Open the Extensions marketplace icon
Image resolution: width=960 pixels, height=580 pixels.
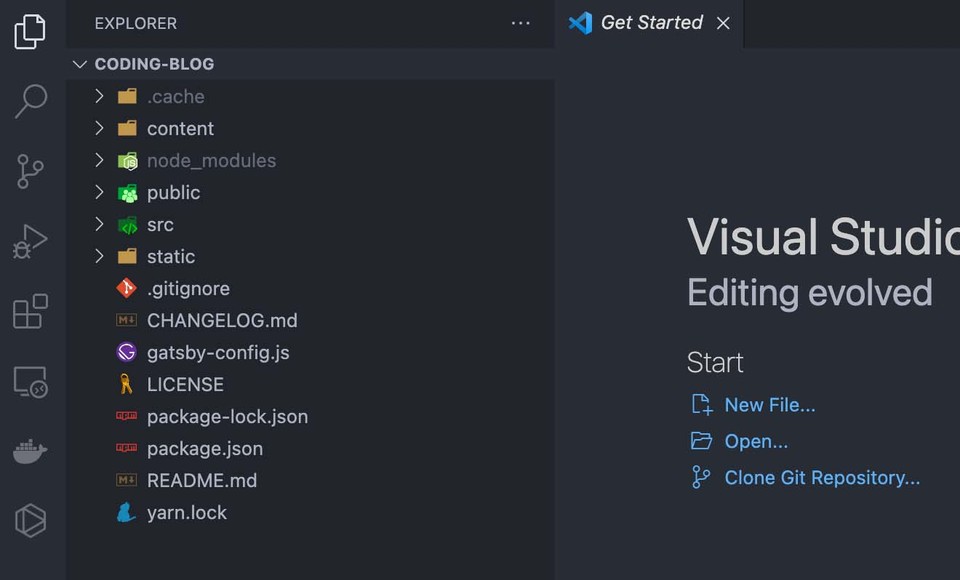pos(30,311)
